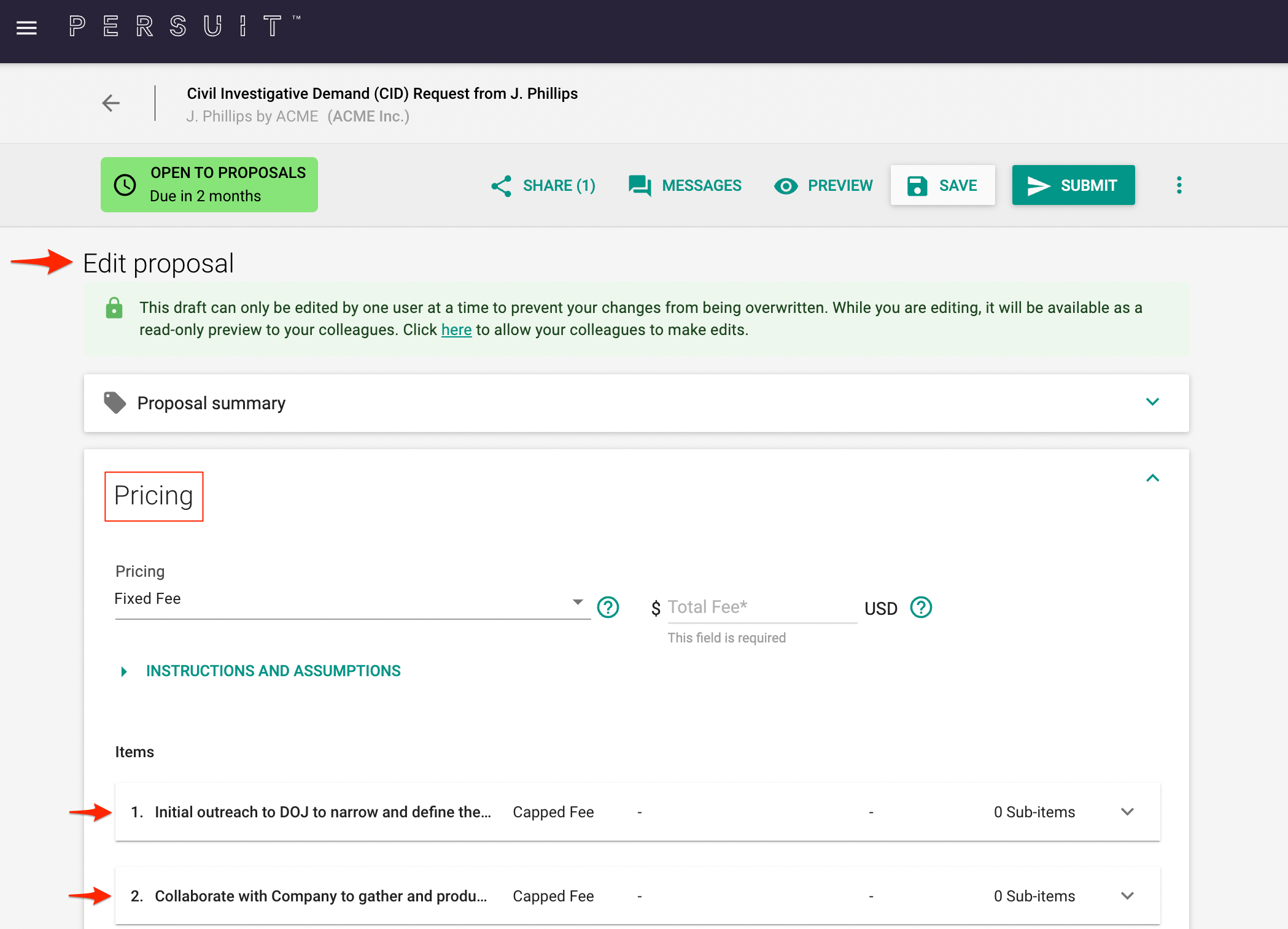The height and width of the screenshot is (929, 1288).
Task: Click the help icon next to USD
Action: click(920, 607)
